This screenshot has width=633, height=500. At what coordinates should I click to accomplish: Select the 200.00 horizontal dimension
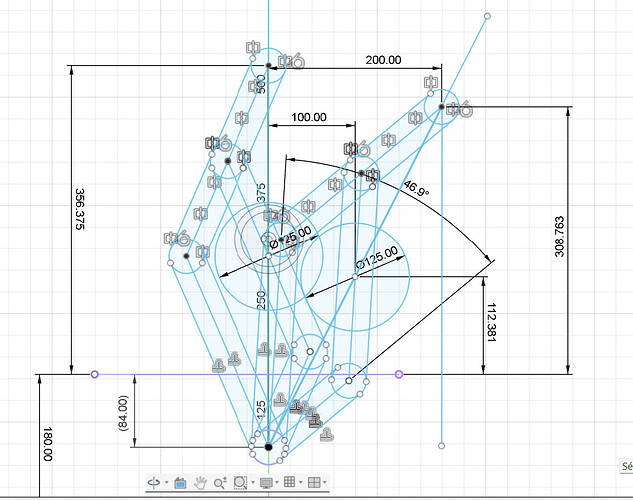384,60
